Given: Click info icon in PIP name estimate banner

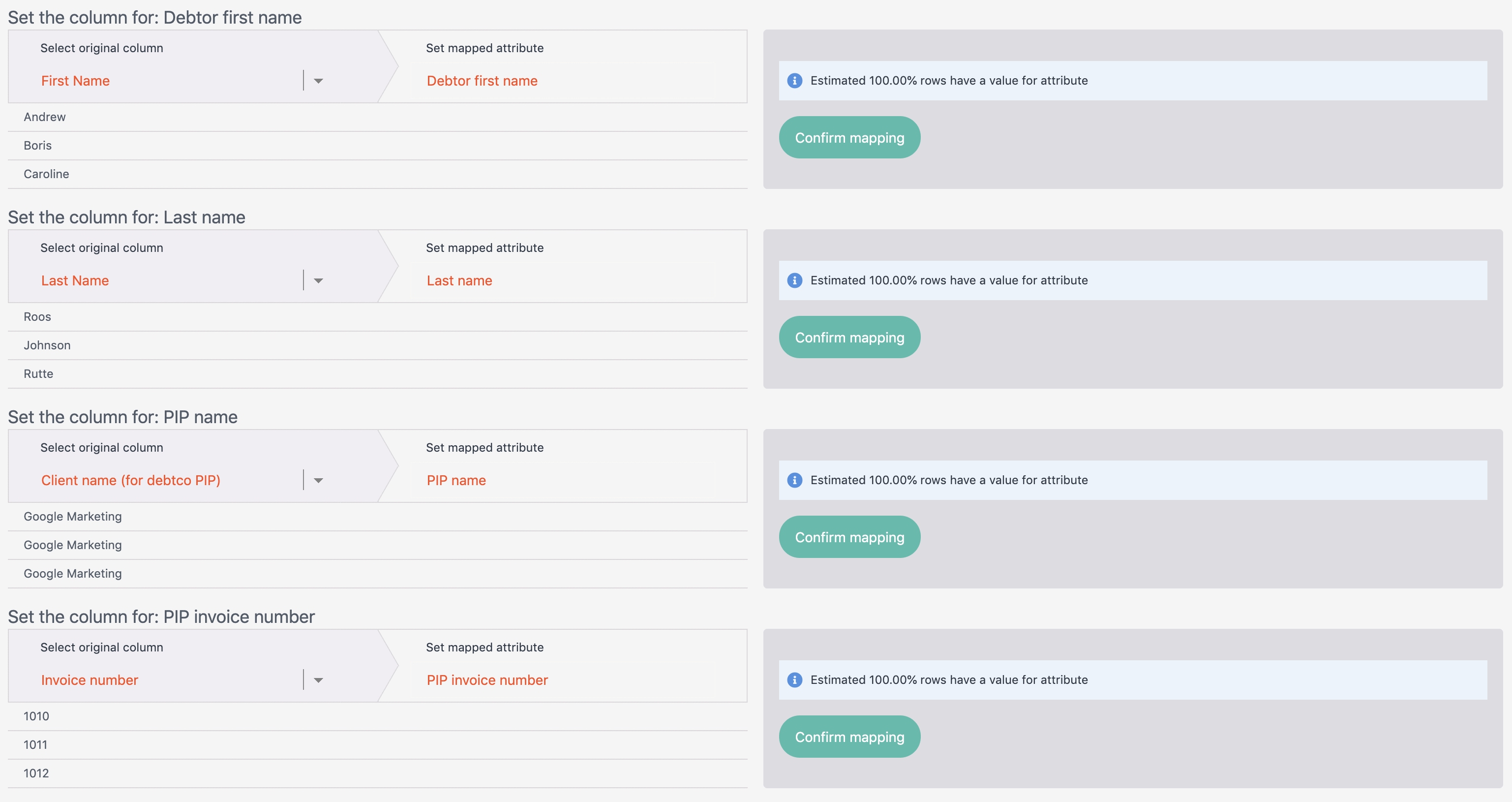Looking at the screenshot, I should [x=795, y=480].
